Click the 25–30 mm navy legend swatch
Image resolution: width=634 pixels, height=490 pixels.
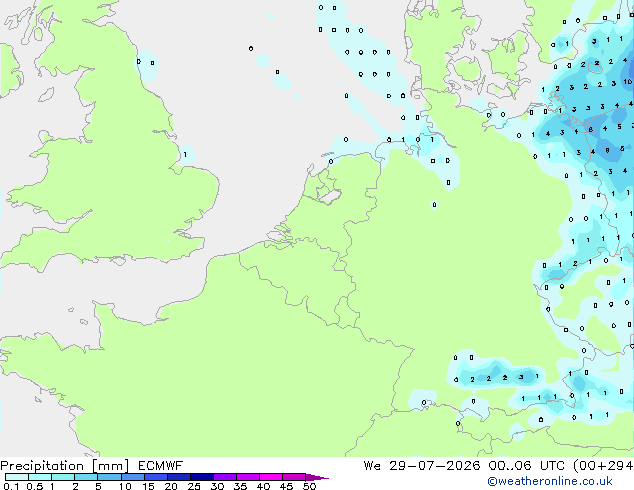click(x=201, y=477)
